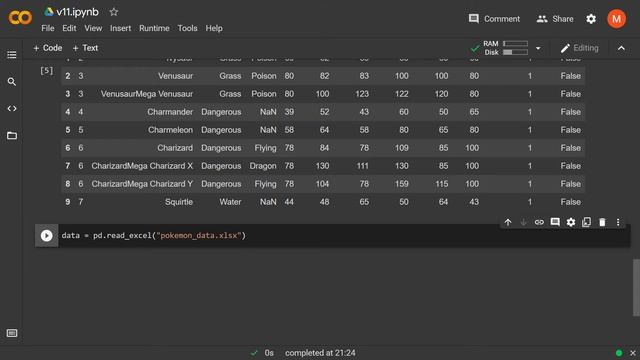Open the code snippets sidebar panel
The width and height of the screenshot is (640, 360).
point(12,109)
